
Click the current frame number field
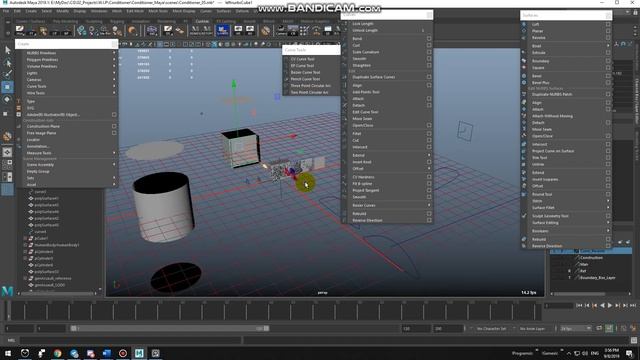(558, 305)
